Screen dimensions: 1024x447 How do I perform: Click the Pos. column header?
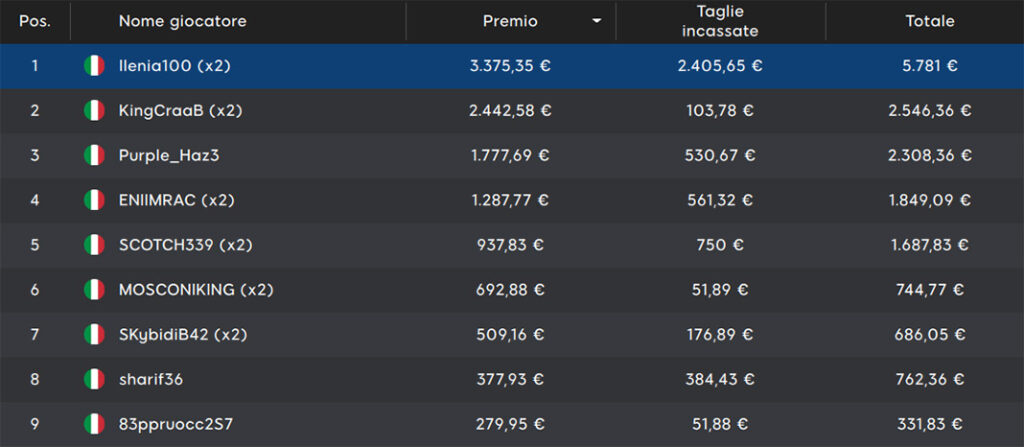point(35,22)
